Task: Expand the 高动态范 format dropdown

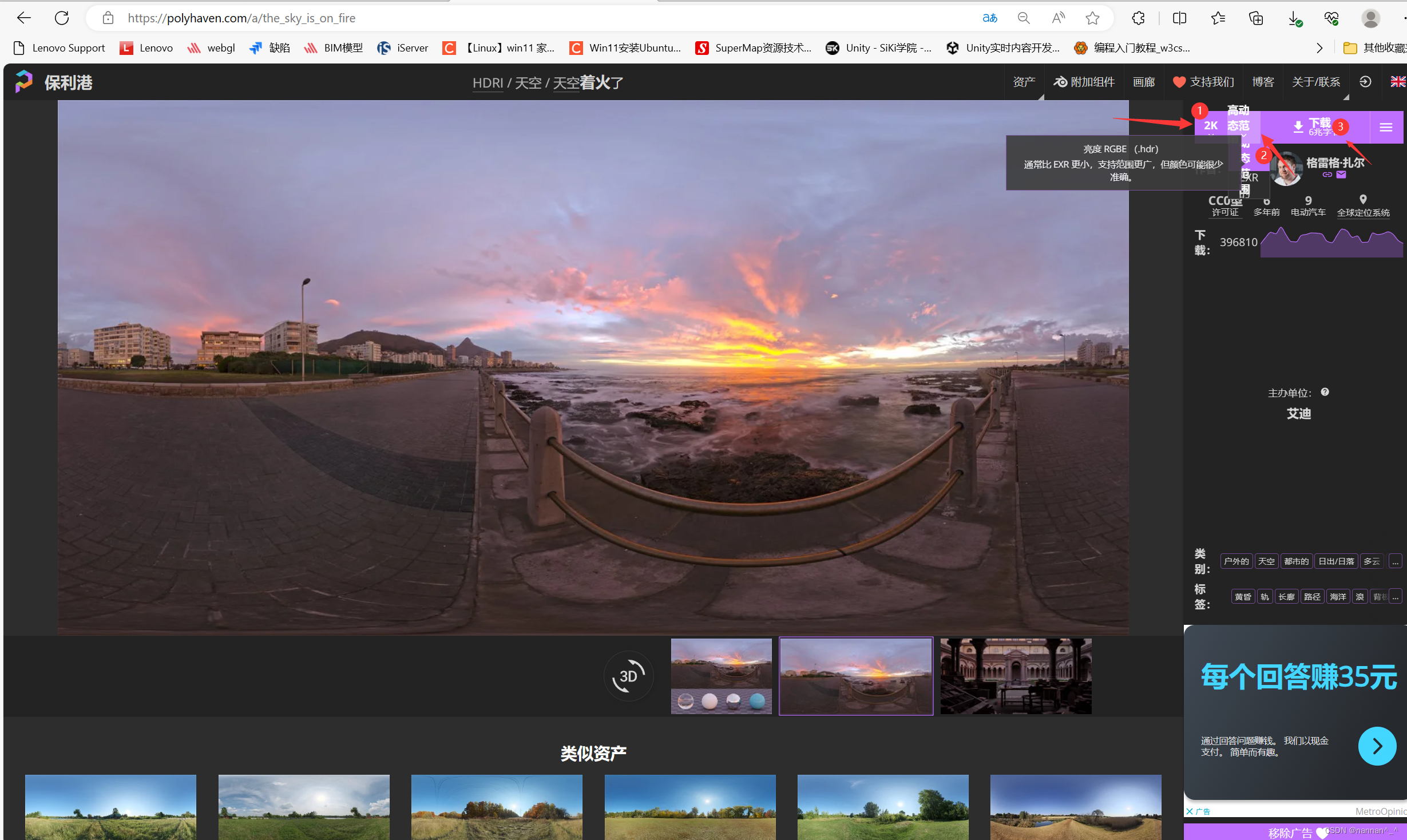Action: pyautogui.click(x=1238, y=126)
